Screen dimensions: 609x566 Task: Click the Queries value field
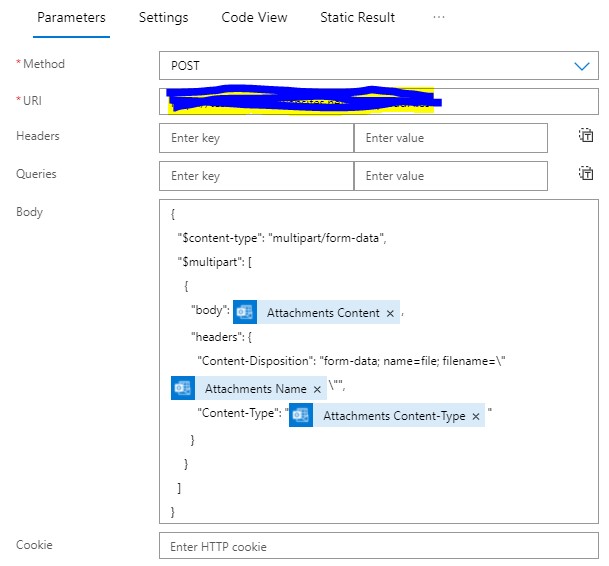(x=451, y=176)
